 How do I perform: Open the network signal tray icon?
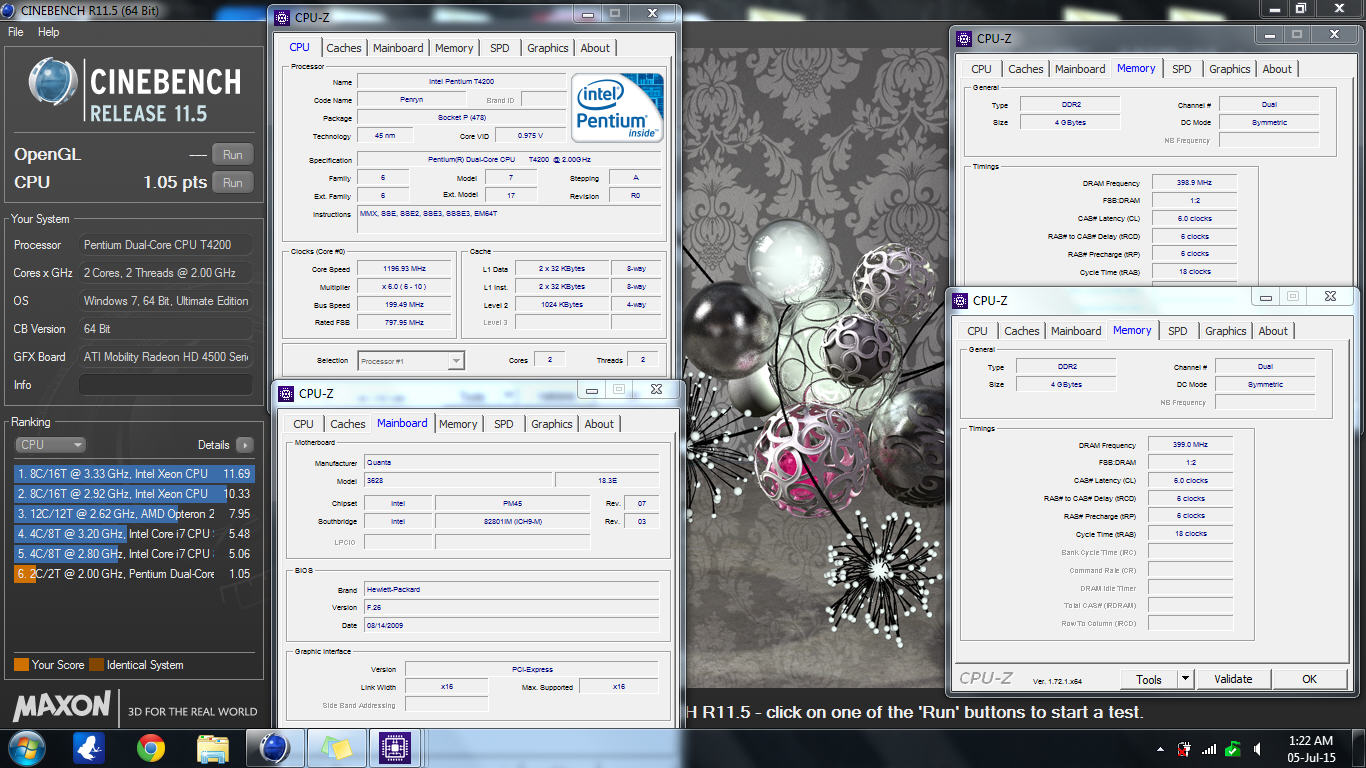[x=1209, y=749]
